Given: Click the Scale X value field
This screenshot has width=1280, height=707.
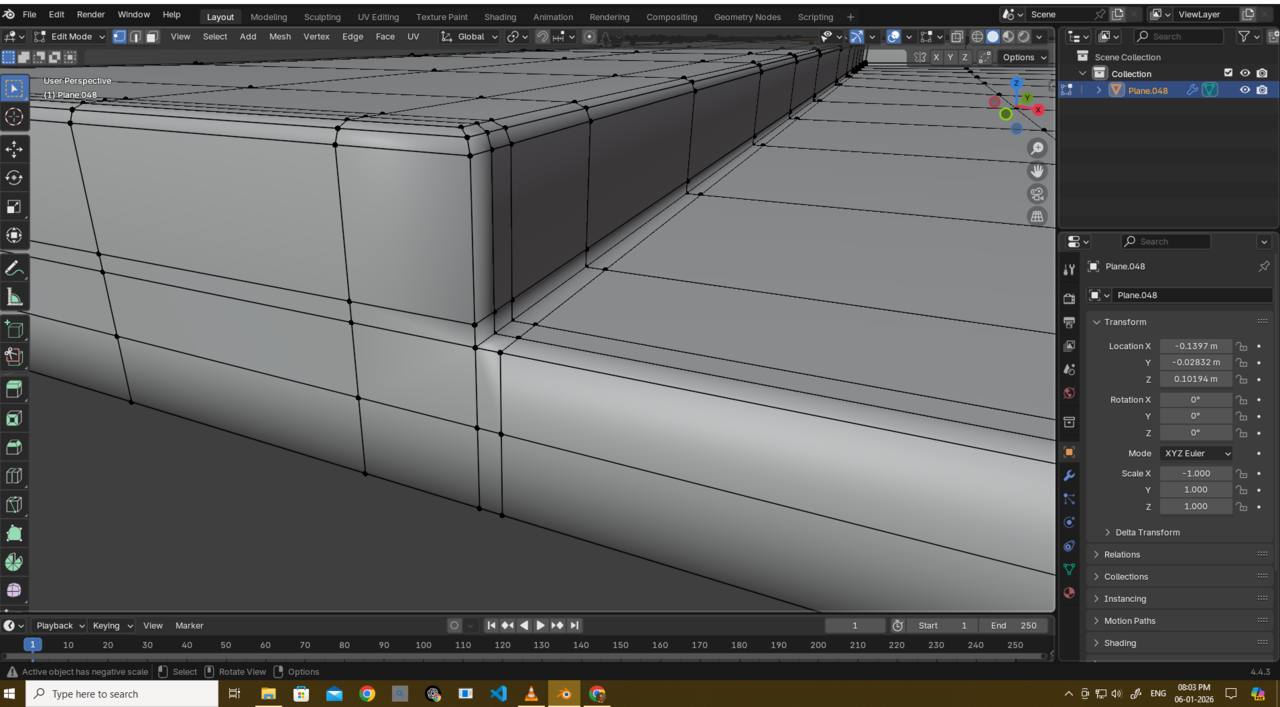Looking at the screenshot, I should click(1196, 473).
